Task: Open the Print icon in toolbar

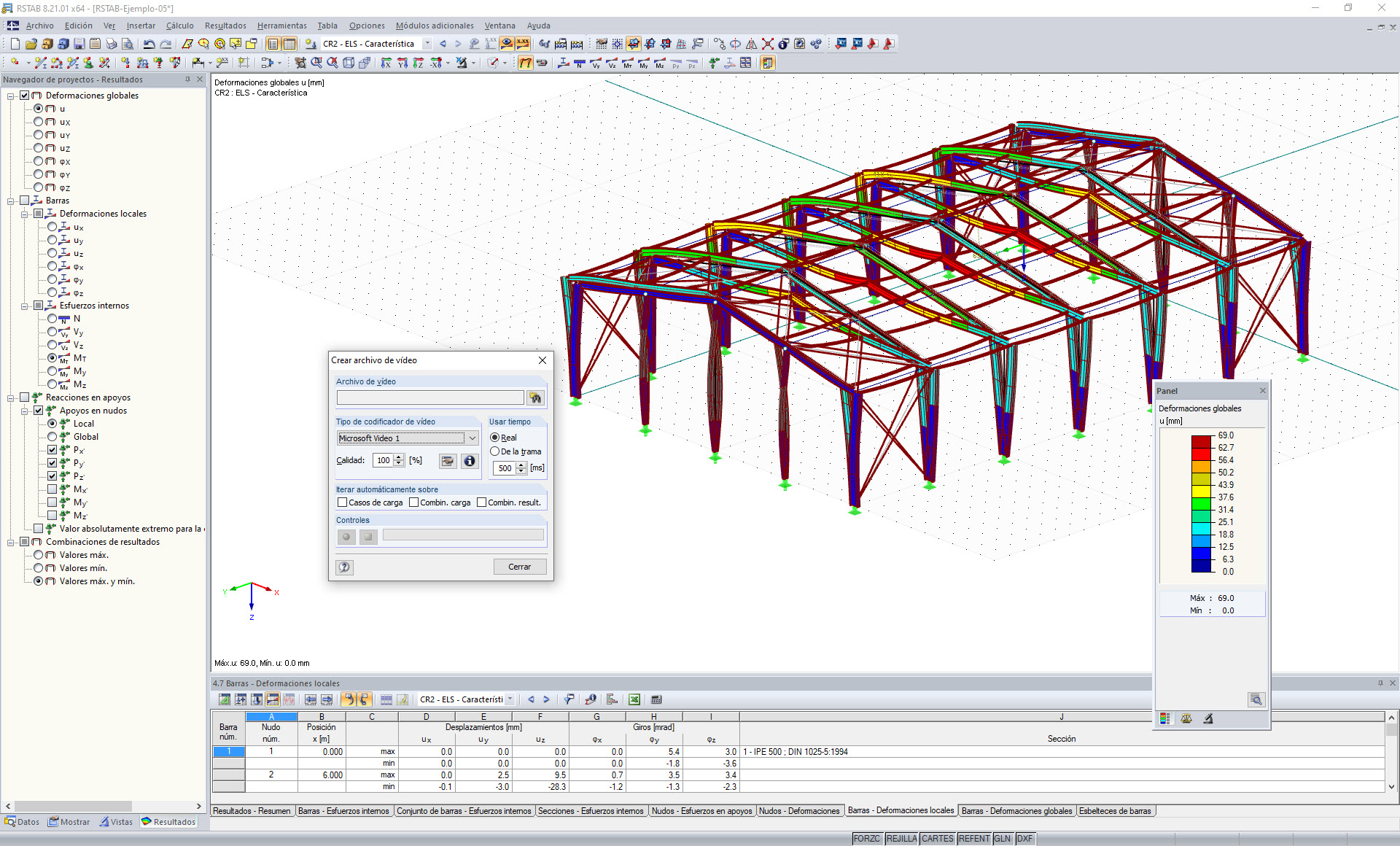Action: (111, 44)
